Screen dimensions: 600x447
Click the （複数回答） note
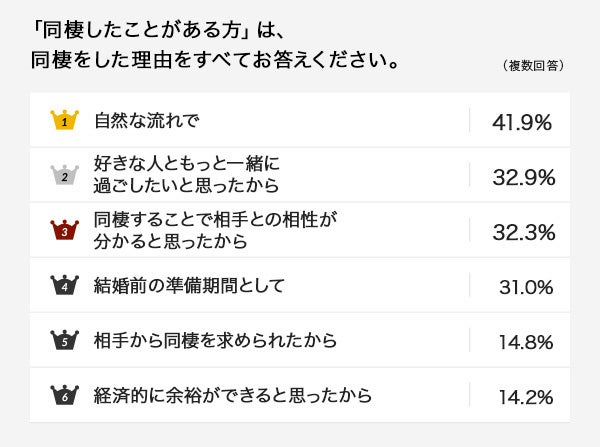point(532,66)
